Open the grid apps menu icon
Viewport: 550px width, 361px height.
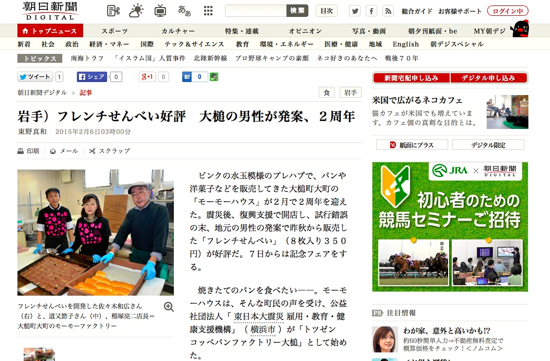[x=208, y=11]
